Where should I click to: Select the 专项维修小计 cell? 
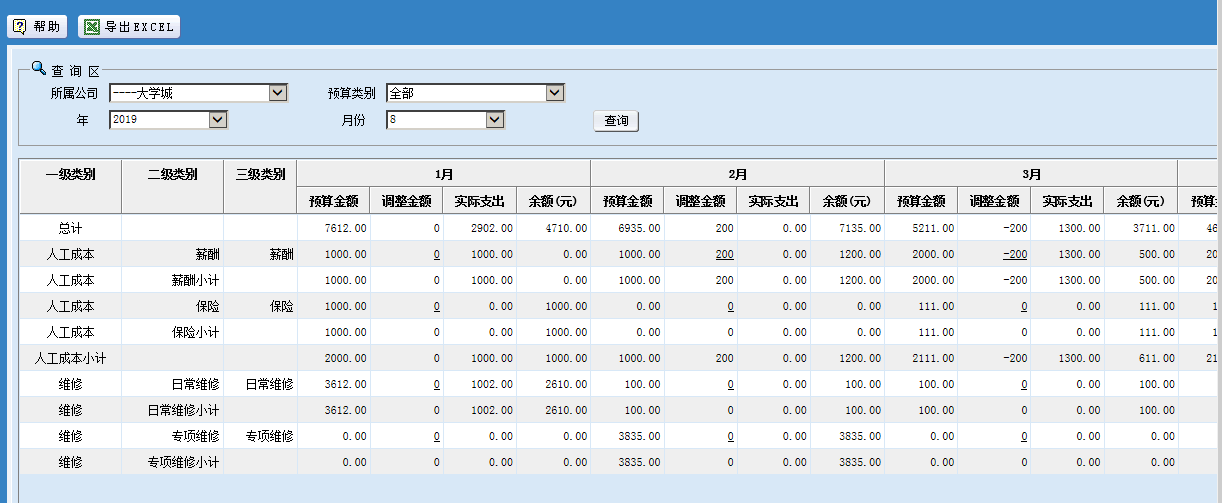(172, 462)
